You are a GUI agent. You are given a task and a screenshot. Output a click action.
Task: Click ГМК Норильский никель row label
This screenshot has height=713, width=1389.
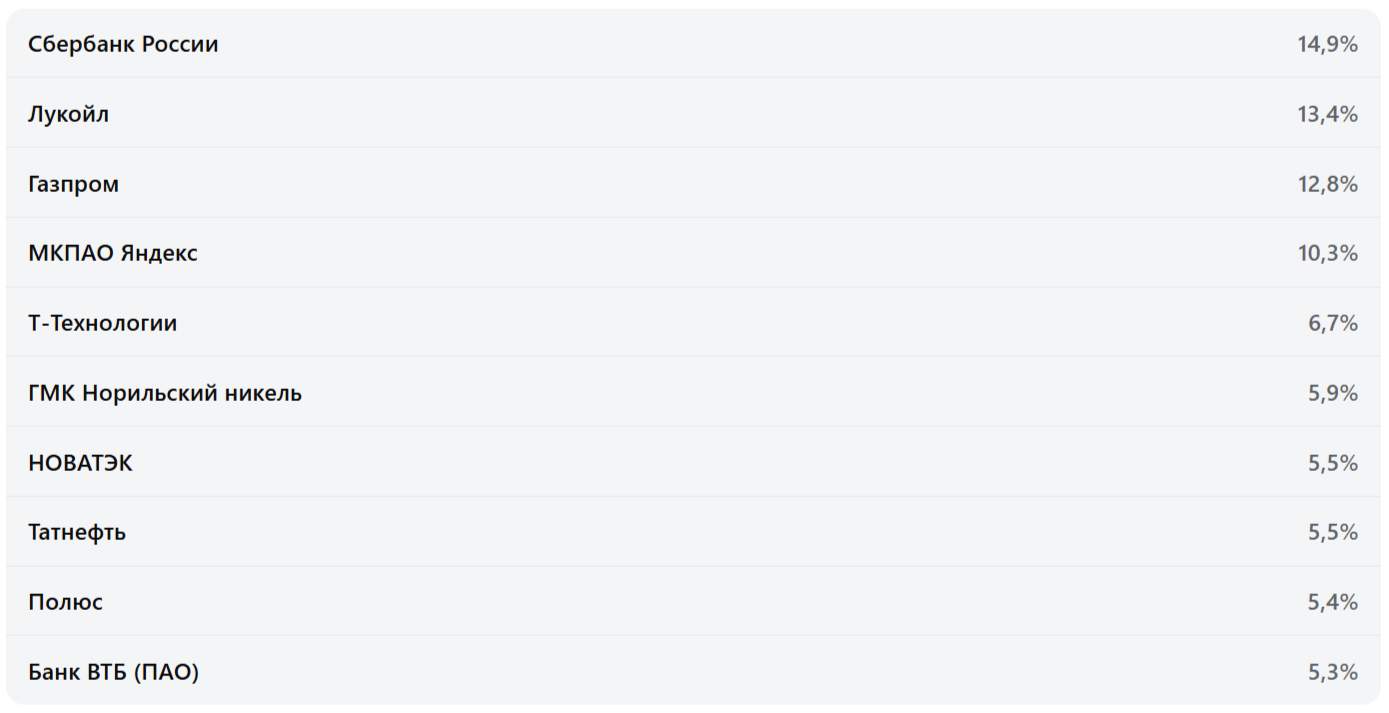coord(165,393)
